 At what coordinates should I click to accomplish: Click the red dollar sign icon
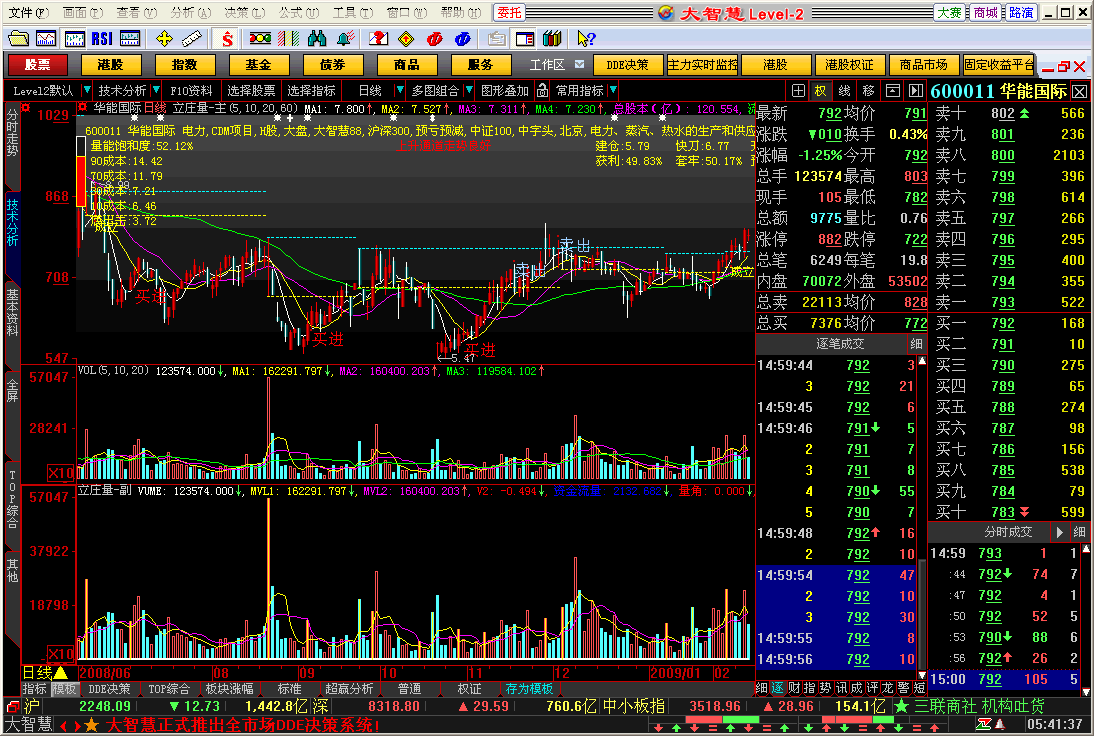click(227, 38)
